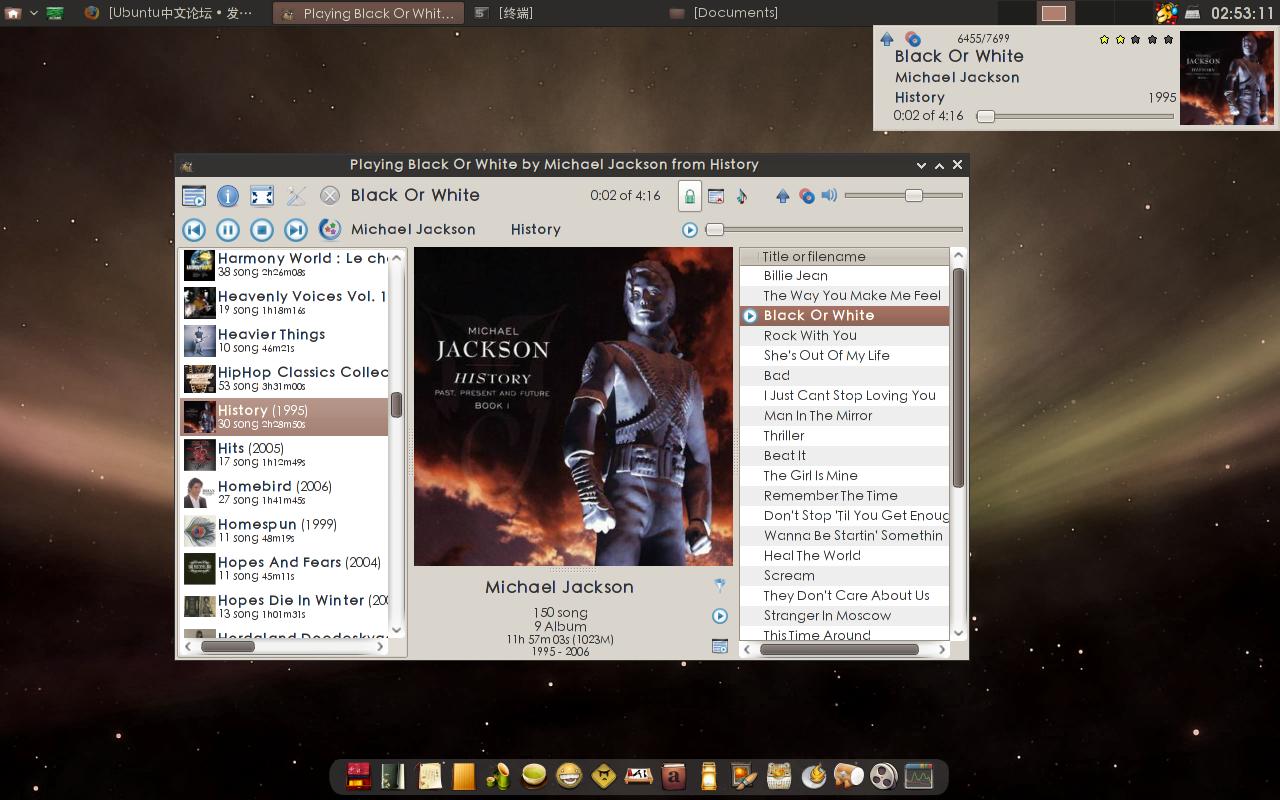Click the red-blue discs filter icon in player
The width and height of the screenshot is (1280, 800).
click(x=807, y=196)
